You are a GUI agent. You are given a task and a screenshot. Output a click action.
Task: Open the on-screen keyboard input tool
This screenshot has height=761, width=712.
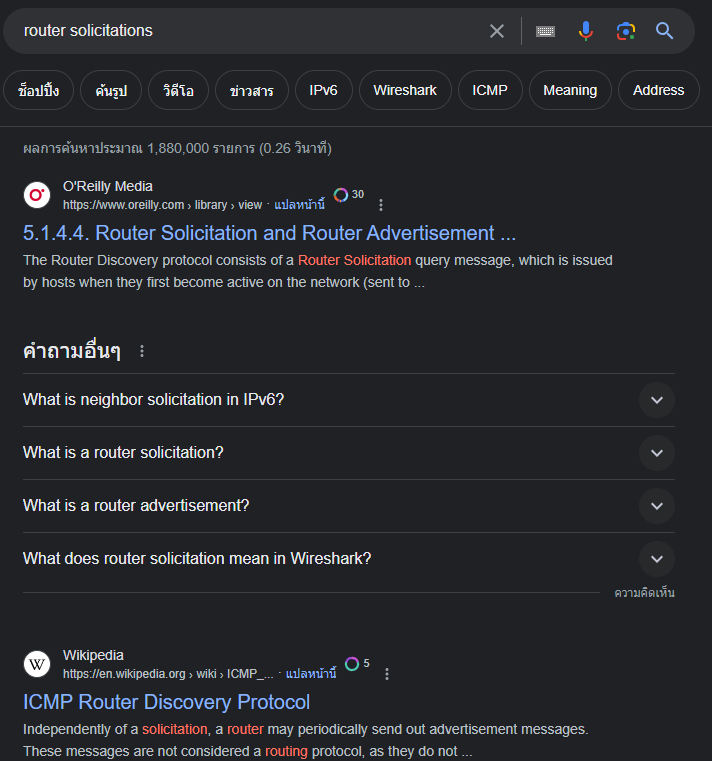[x=545, y=31]
